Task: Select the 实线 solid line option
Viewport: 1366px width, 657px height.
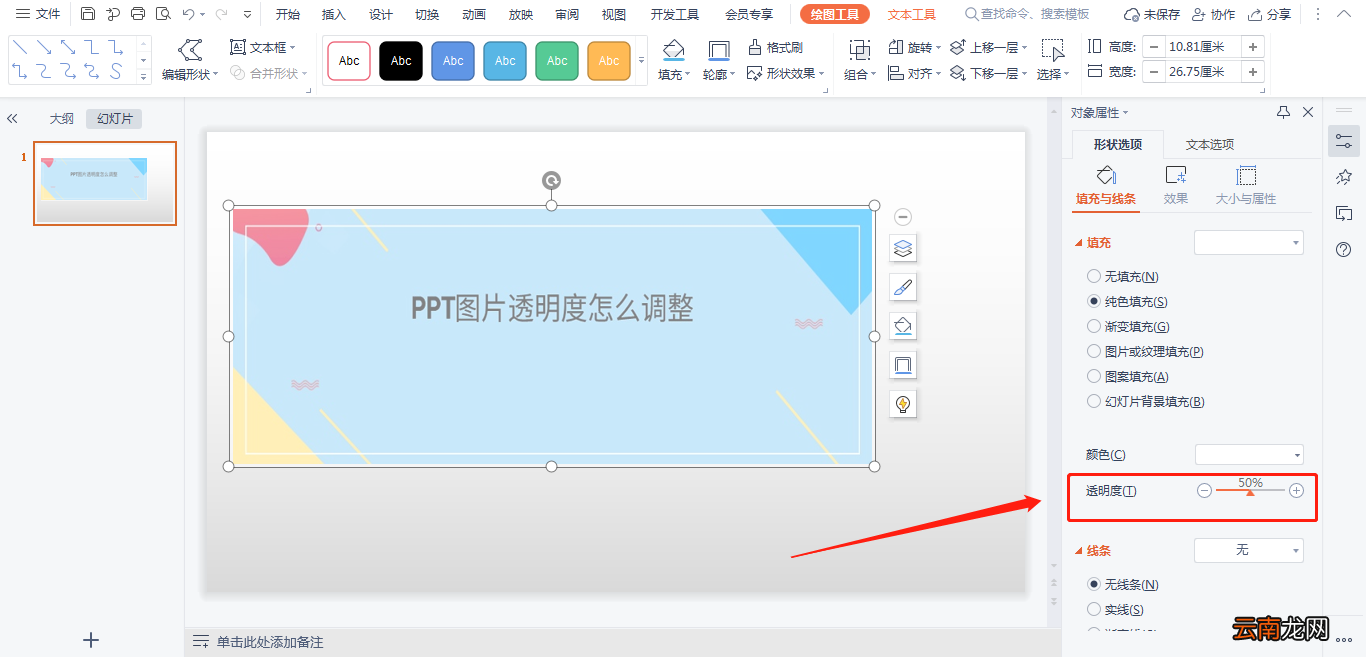Action: coord(1094,609)
